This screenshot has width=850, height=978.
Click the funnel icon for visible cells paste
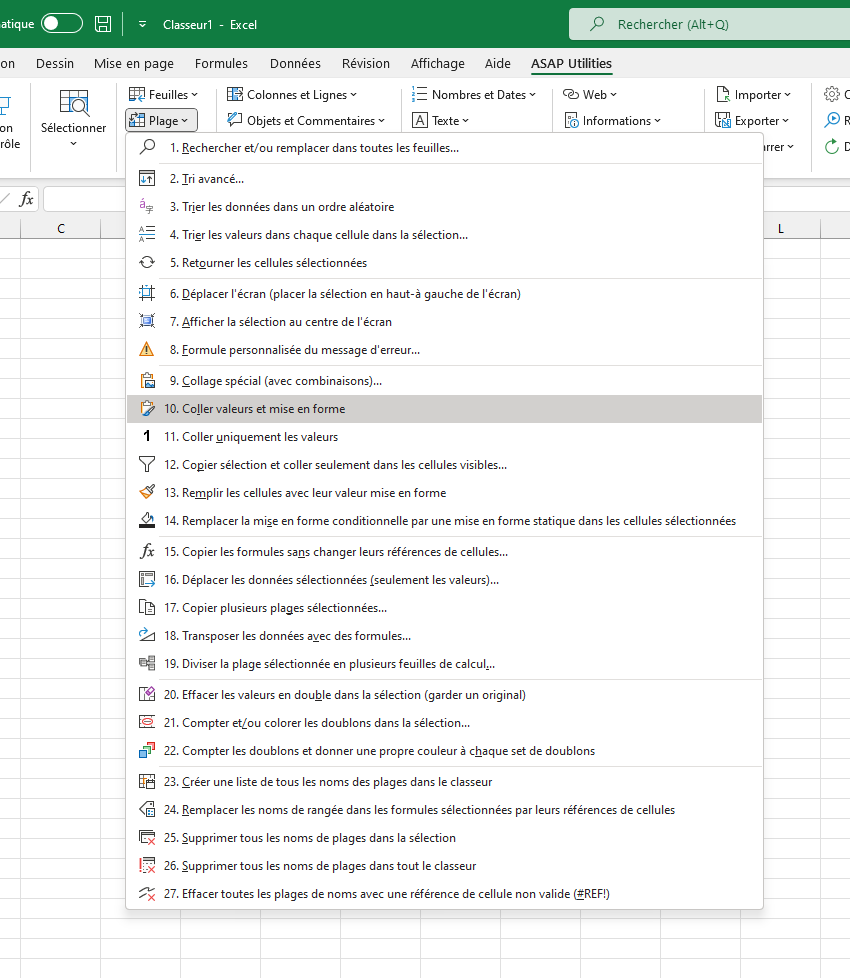click(147, 465)
